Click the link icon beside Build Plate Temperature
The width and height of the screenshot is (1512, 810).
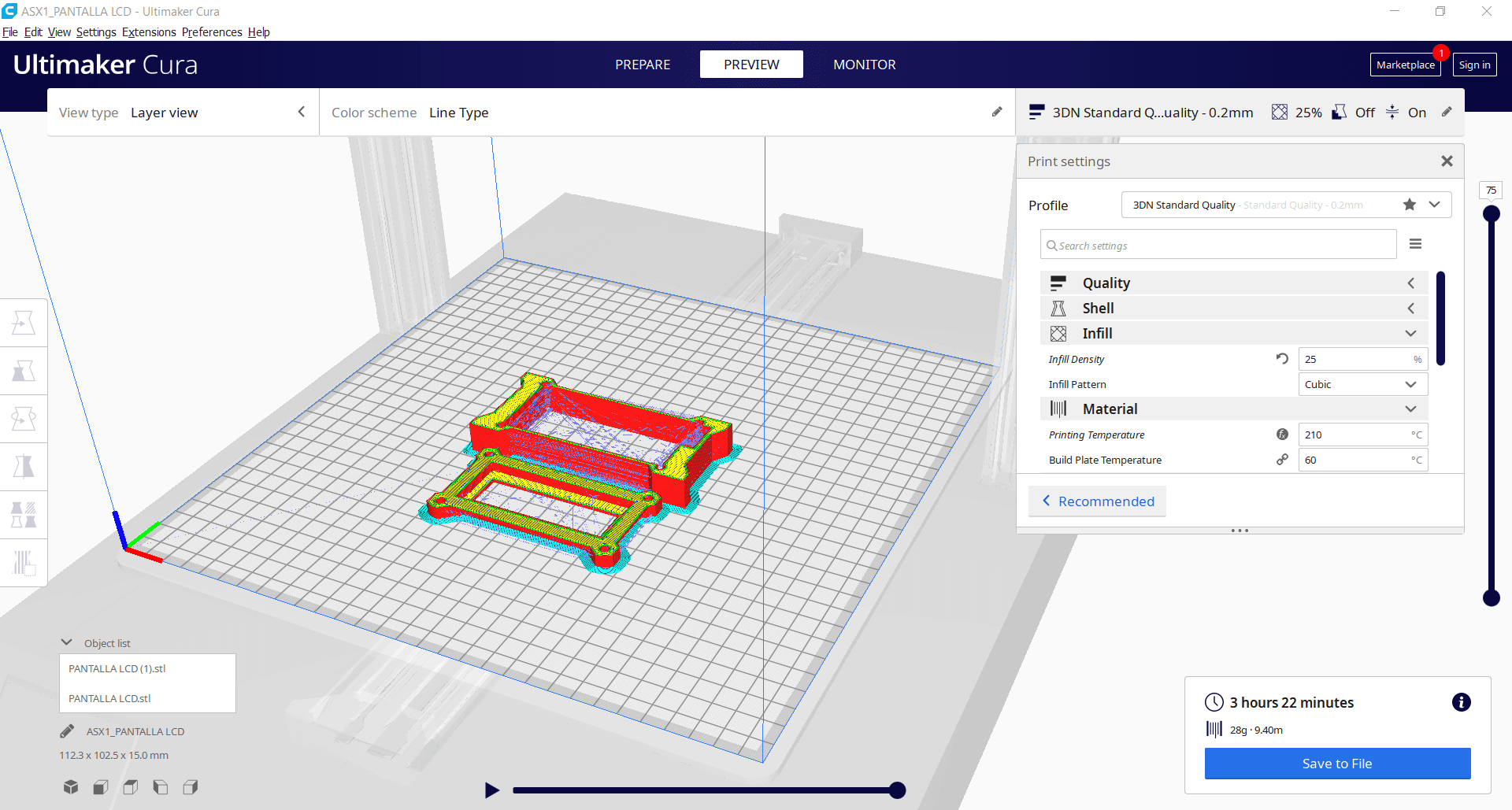point(1282,460)
